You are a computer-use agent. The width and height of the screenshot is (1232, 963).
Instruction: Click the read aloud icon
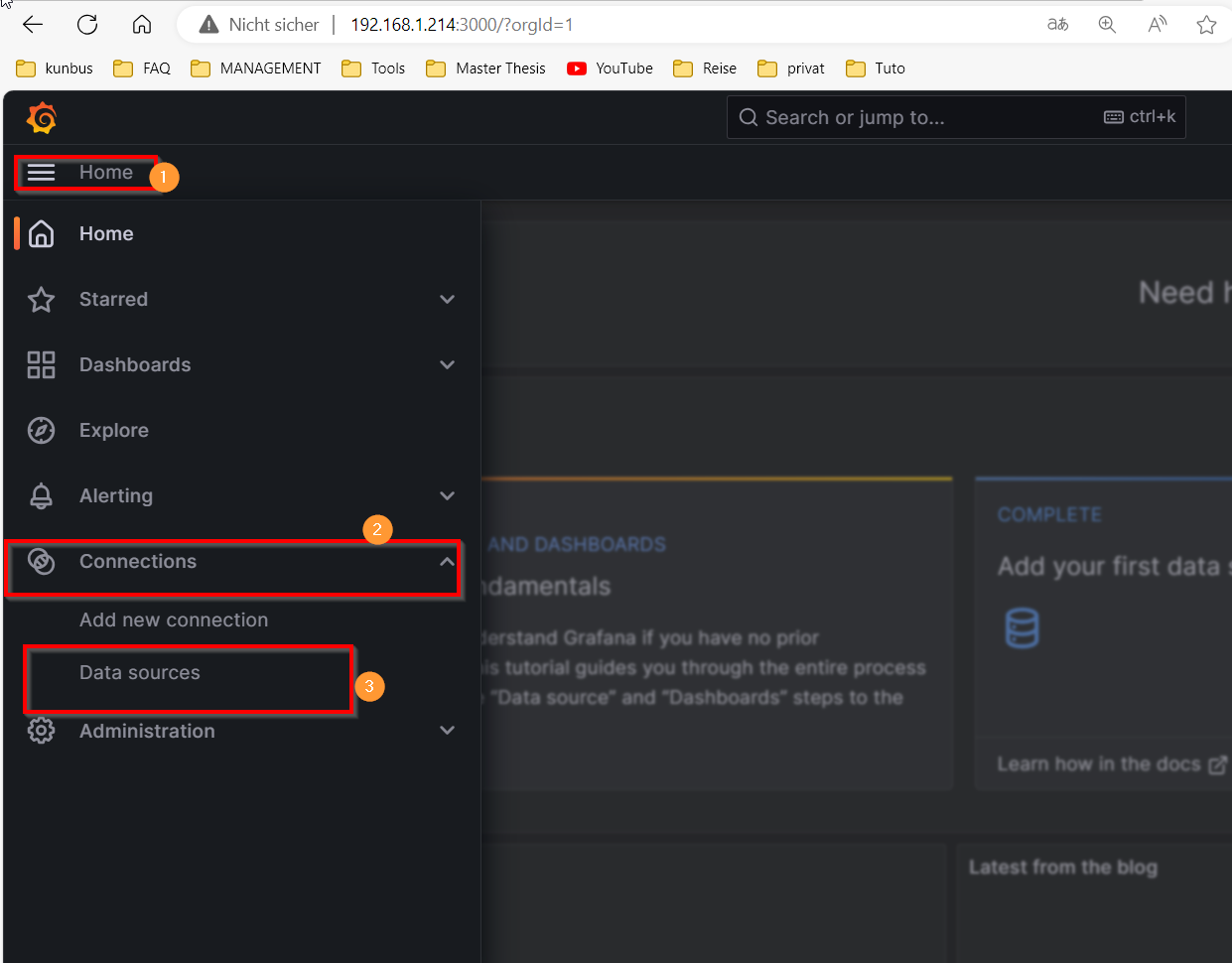tap(1158, 25)
